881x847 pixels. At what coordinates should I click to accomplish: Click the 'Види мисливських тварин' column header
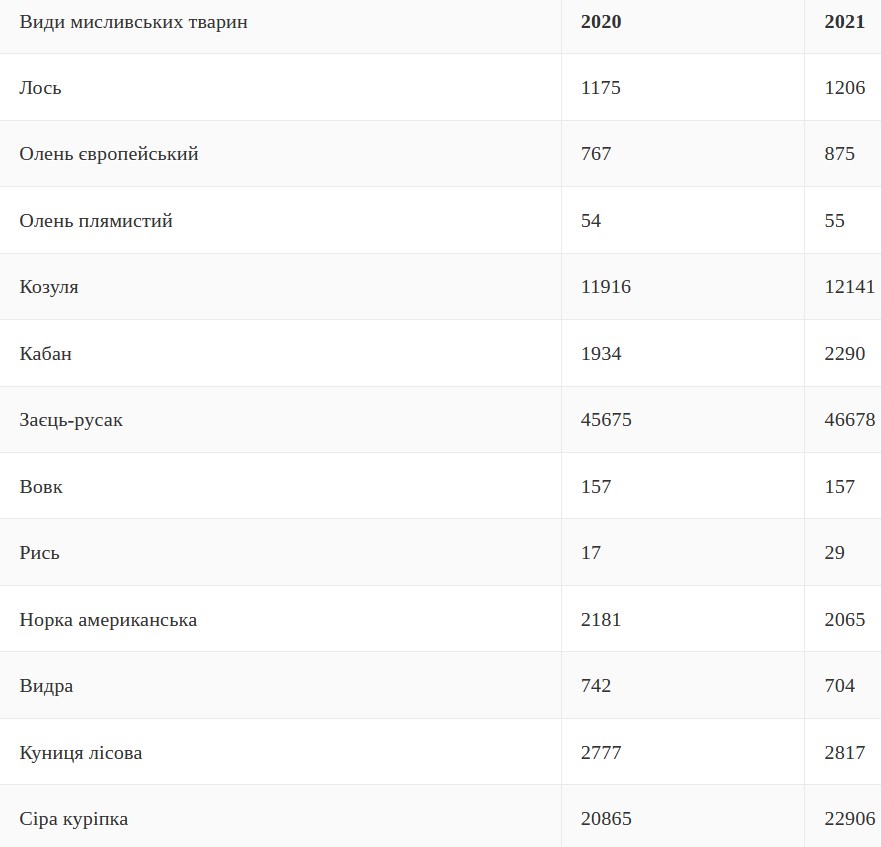133,22
